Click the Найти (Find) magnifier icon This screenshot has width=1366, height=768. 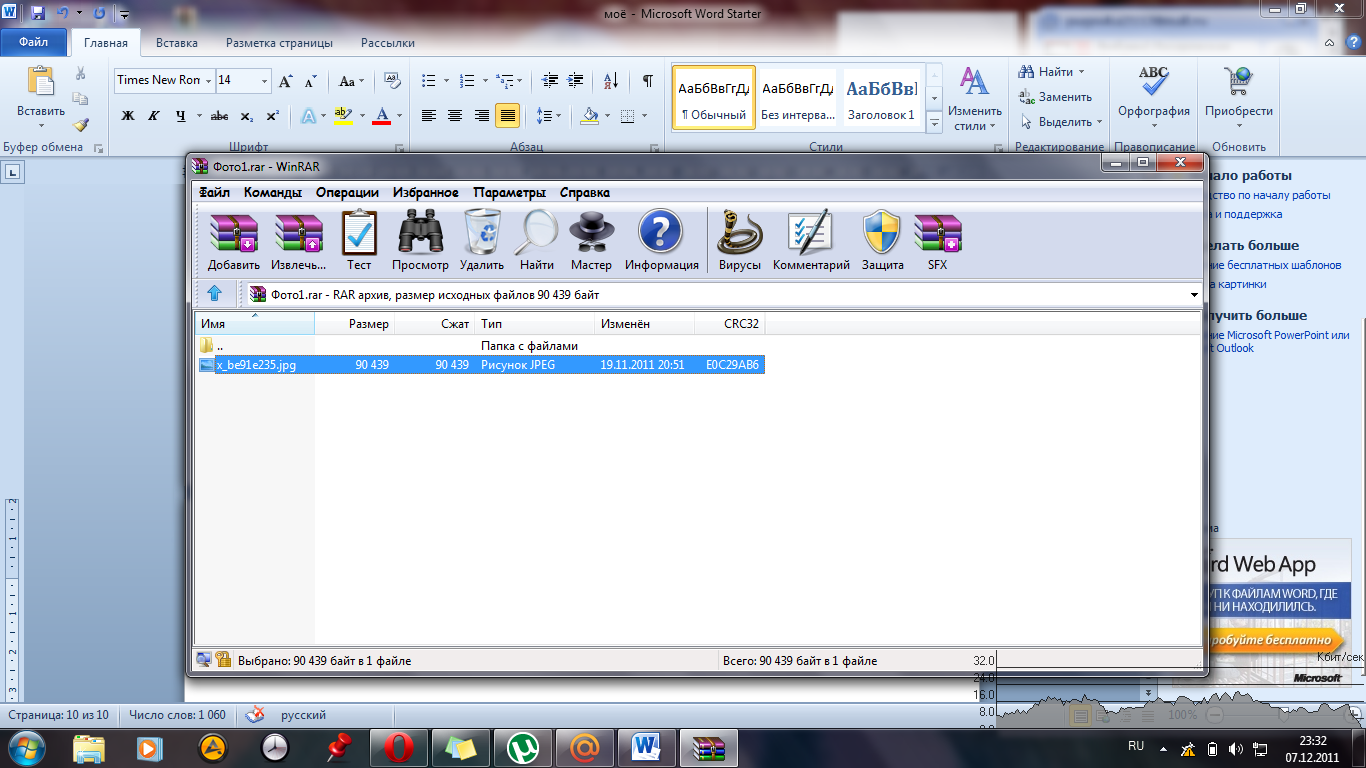pyautogui.click(x=537, y=240)
